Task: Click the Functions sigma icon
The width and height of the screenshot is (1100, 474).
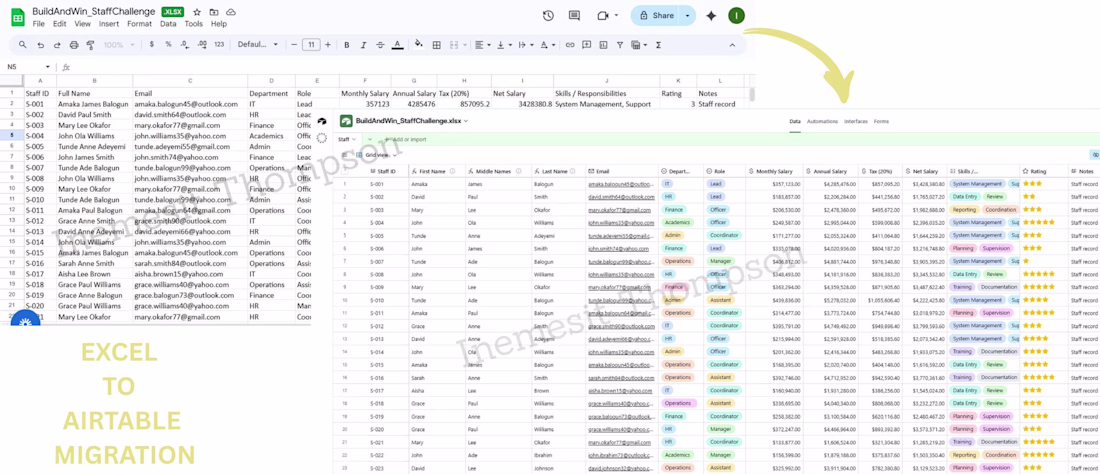Action: 658,45
